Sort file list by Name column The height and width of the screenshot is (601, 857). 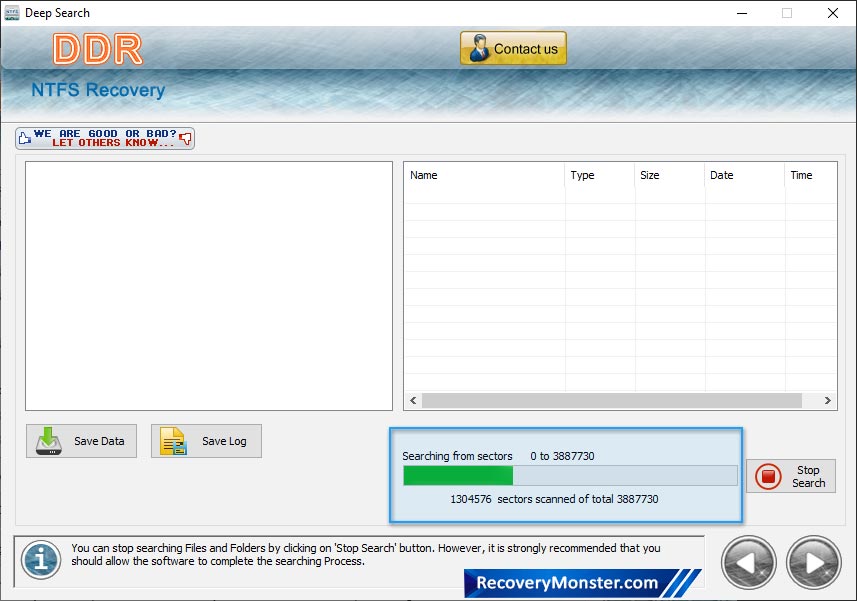point(485,175)
